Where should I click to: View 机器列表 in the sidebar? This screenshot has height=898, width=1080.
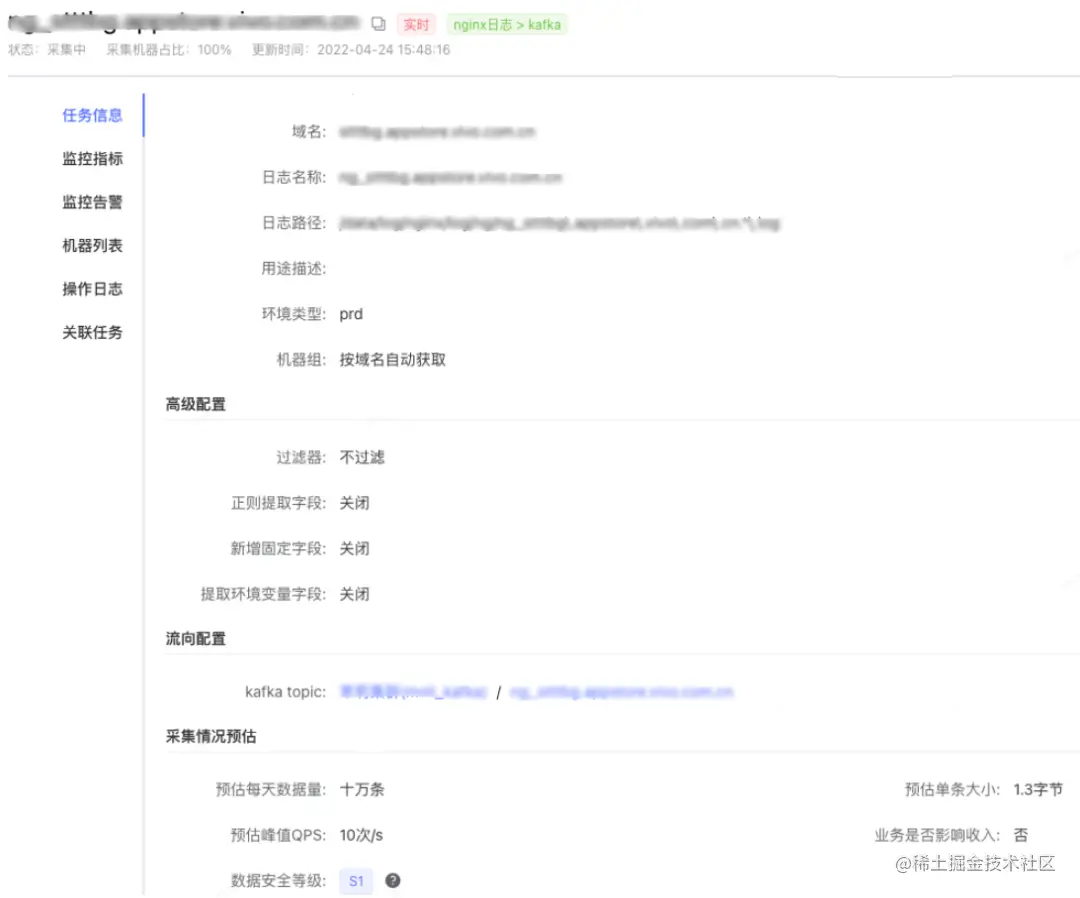click(x=93, y=245)
